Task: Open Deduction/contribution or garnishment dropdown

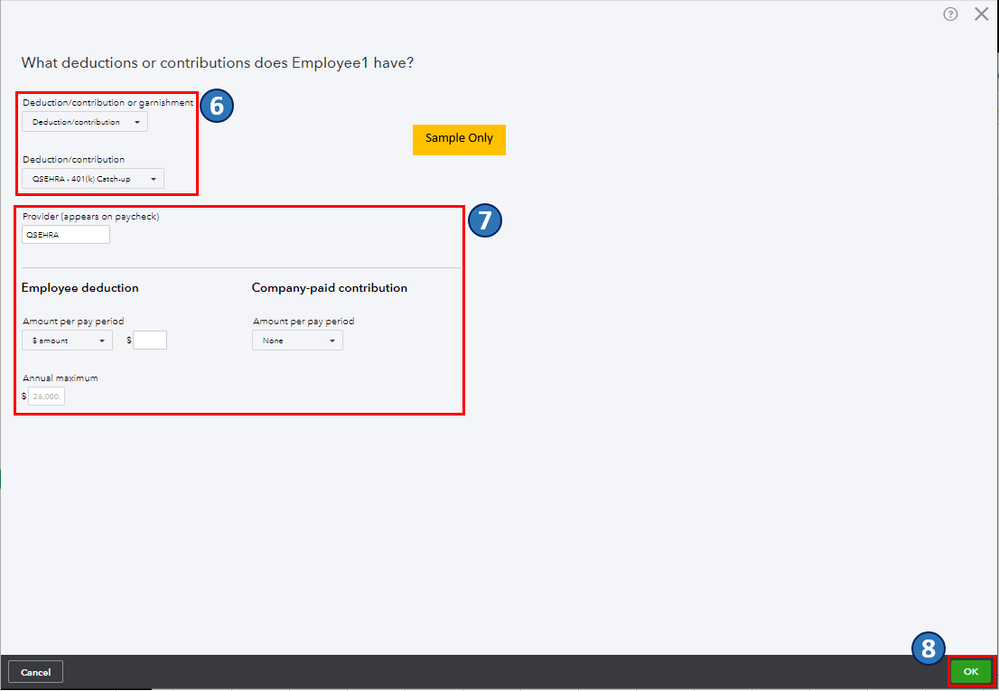Action: [x=85, y=122]
